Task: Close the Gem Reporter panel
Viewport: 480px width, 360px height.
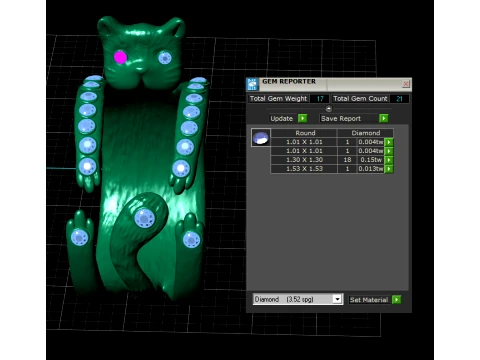Action: click(406, 84)
